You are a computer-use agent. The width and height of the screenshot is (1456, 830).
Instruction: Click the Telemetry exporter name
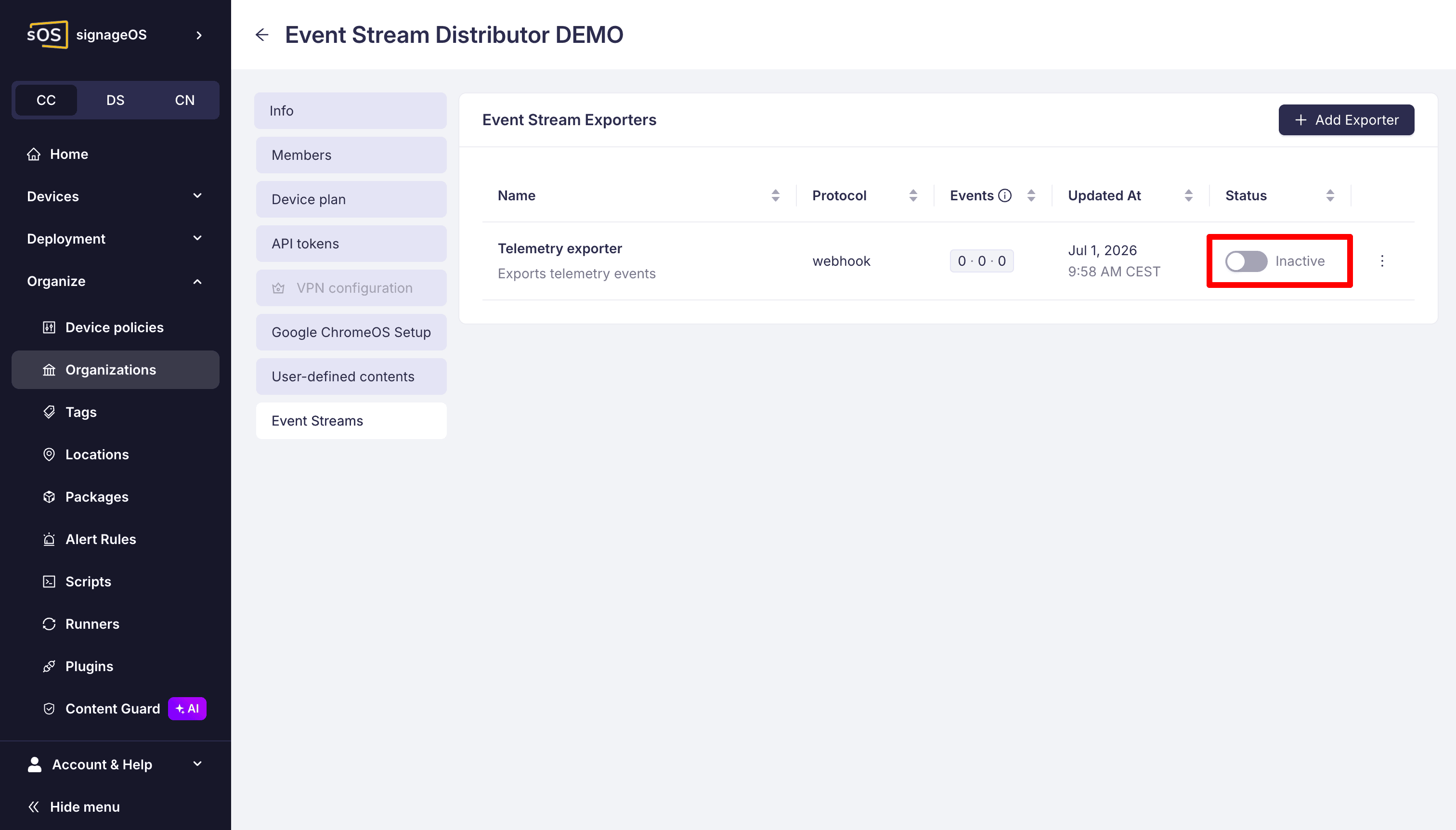pos(560,248)
